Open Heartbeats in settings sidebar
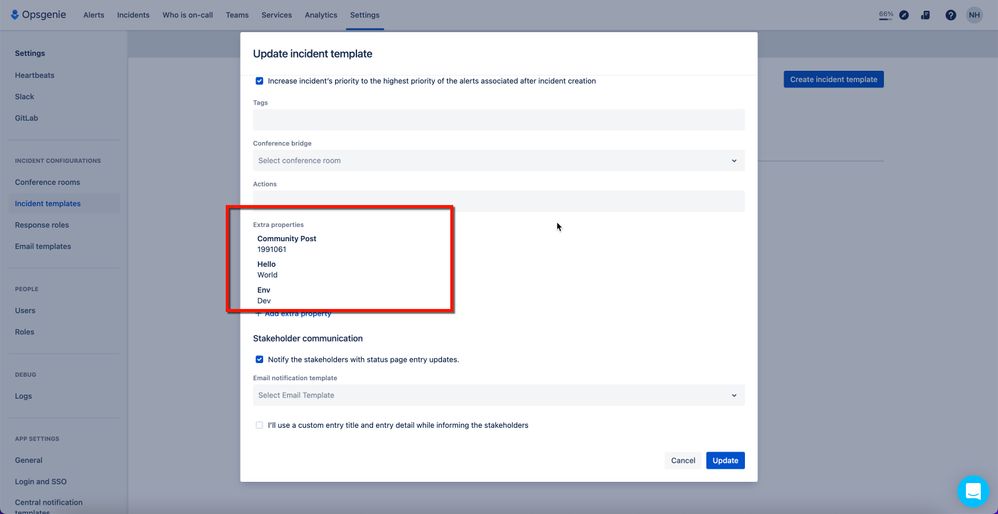 pyautogui.click(x=34, y=75)
